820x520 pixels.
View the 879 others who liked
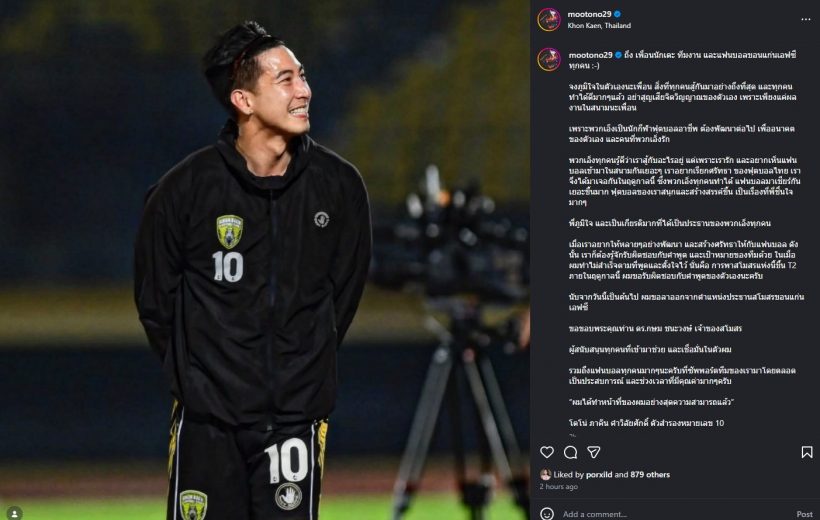pos(650,474)
